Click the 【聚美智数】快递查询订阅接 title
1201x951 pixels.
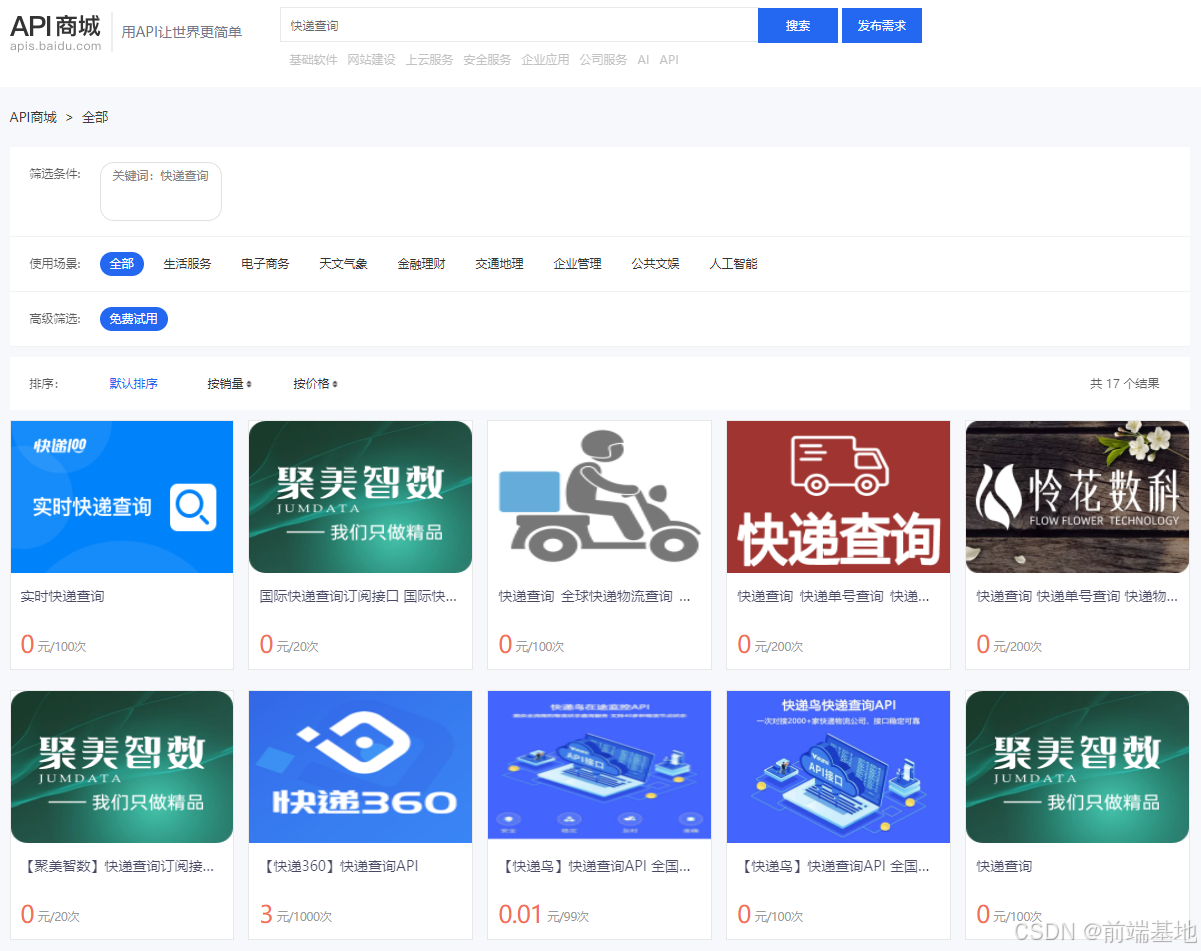(117, 866)
